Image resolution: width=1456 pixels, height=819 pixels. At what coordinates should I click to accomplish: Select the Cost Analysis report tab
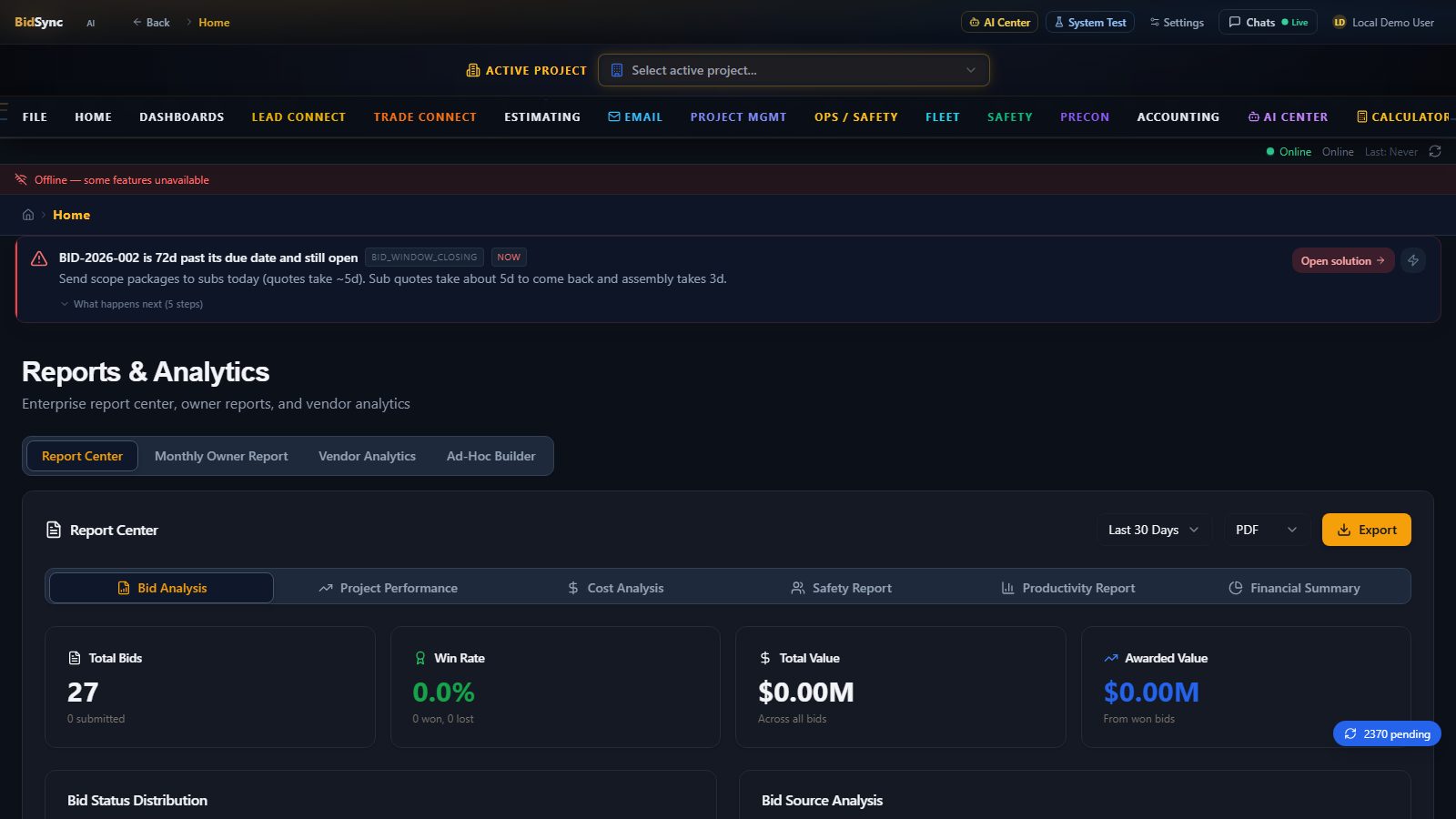615,588
